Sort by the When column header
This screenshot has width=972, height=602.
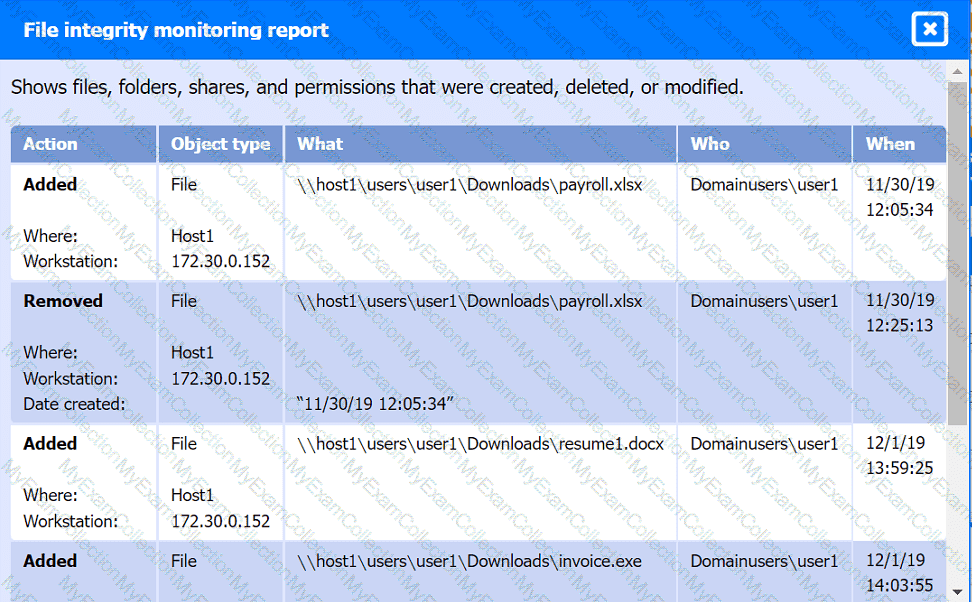(x=890, y=144)
